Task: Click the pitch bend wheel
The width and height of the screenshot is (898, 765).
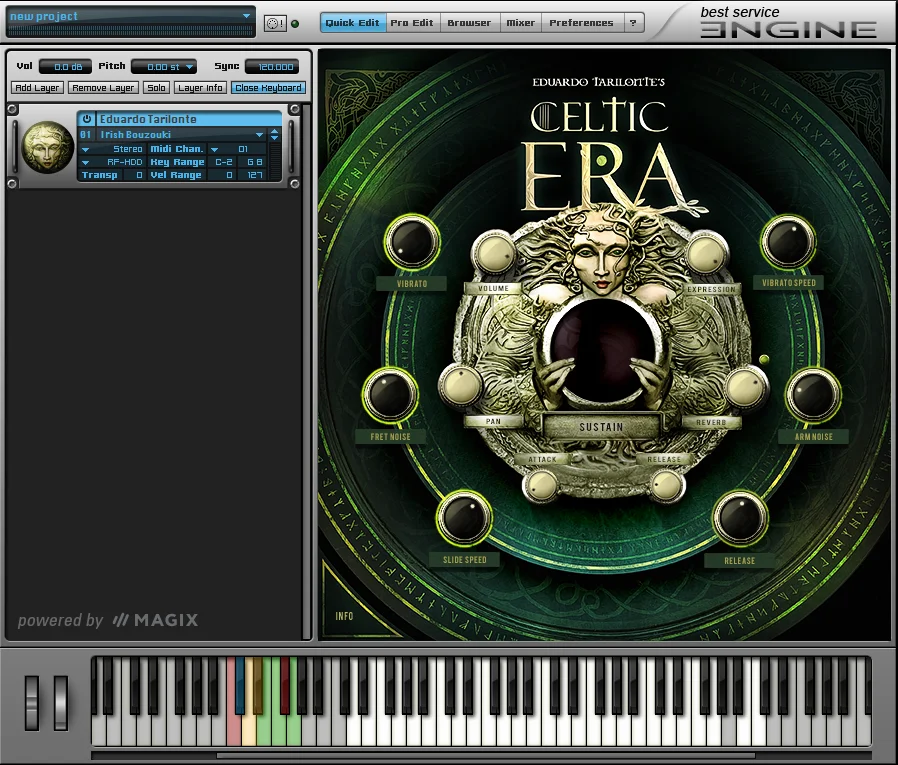Action: [x=31, y=703]
